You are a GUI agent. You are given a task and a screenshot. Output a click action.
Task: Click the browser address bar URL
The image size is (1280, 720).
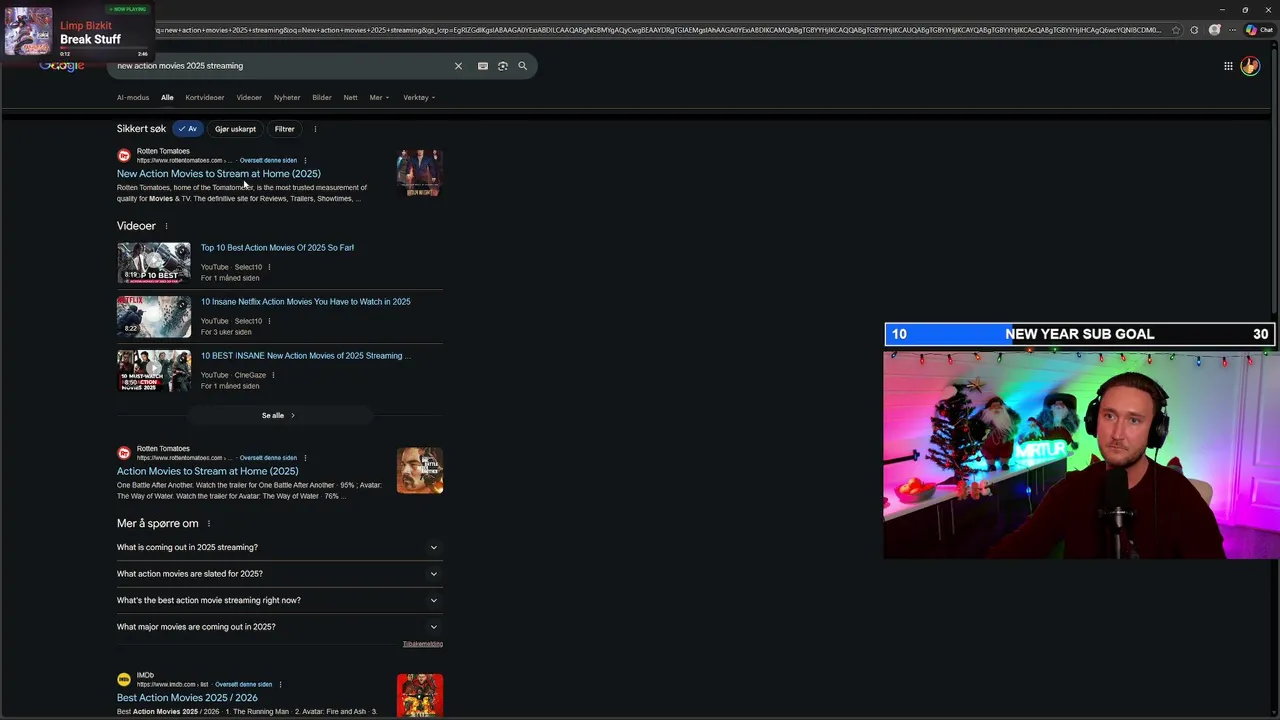click(x=660, y=30)
